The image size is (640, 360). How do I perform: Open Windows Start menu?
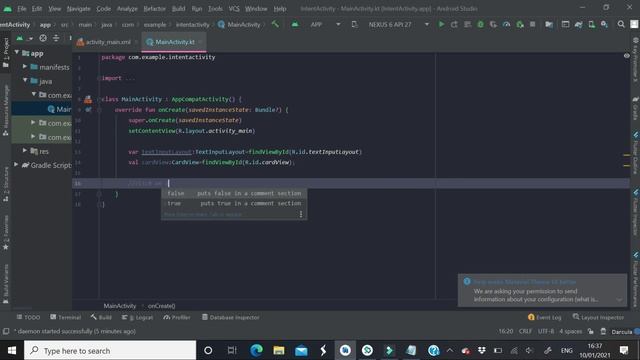pos(12,350)
